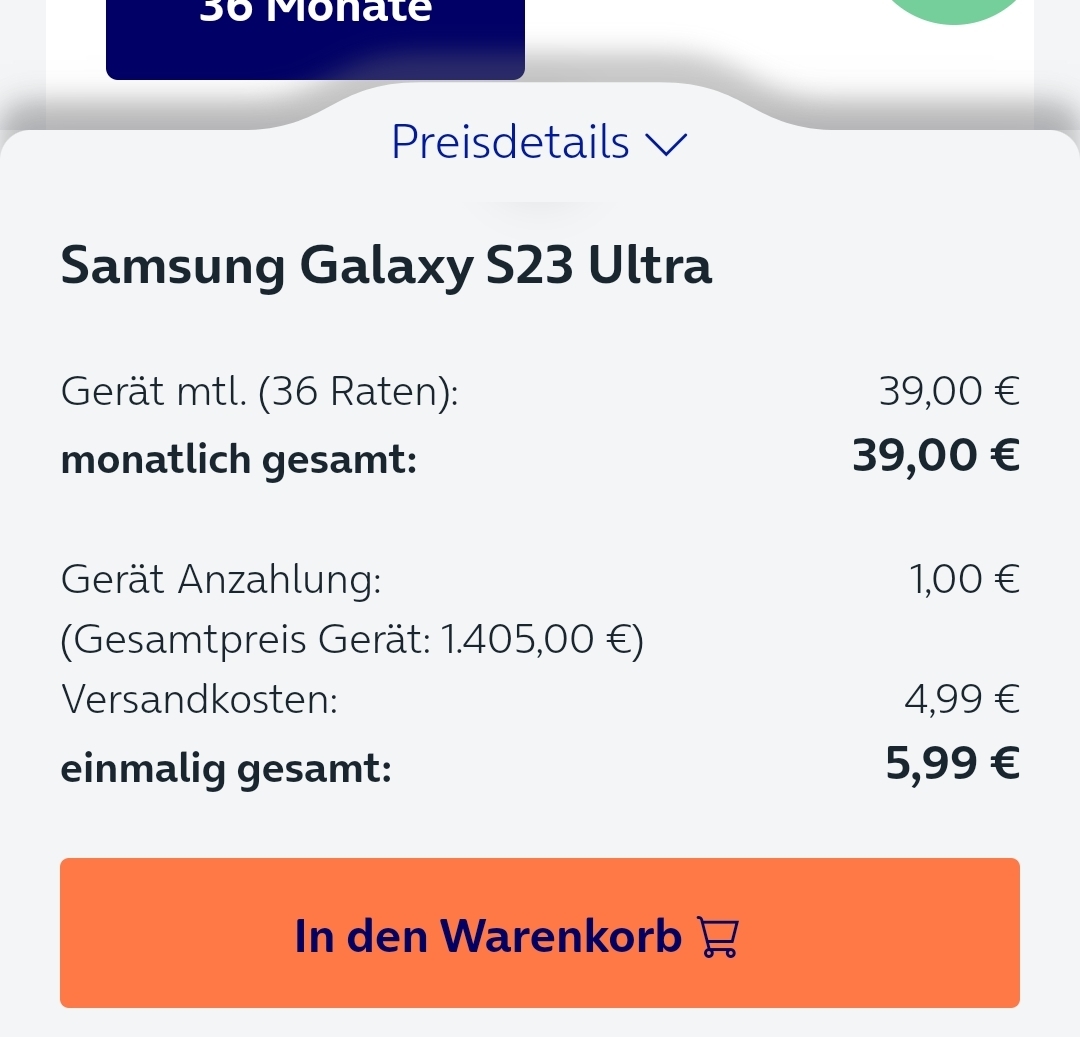Collapse the Preisdetails chevron arrow
Viewport: 1080px width, 1037px height.
pyautogui.click(x=666, y=144)
